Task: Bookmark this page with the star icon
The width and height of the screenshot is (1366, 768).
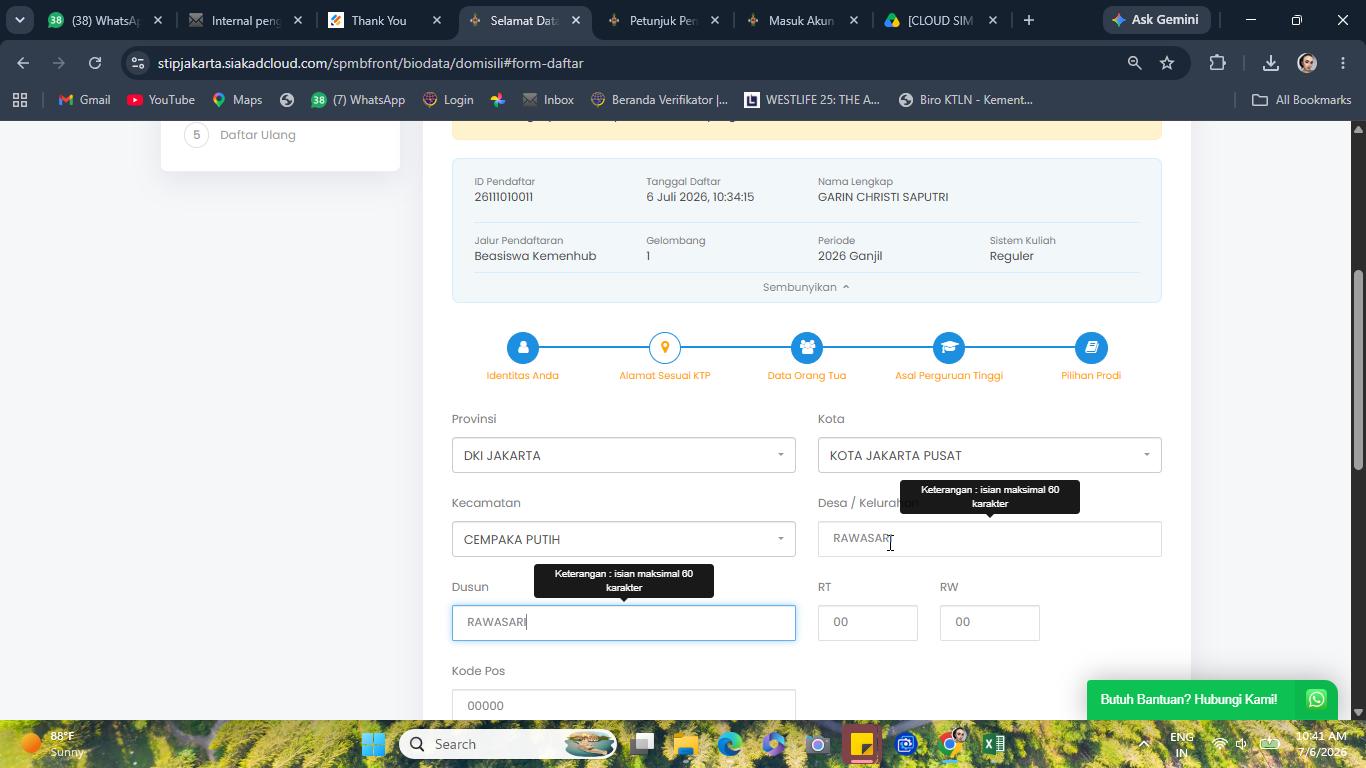Action: [1167, 63]
